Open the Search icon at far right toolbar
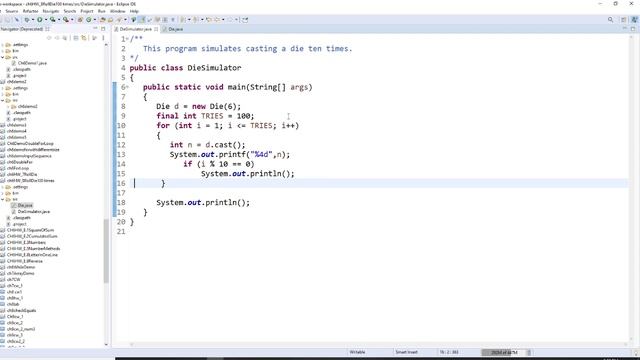The image size is (640, 360). coord(611,20)
